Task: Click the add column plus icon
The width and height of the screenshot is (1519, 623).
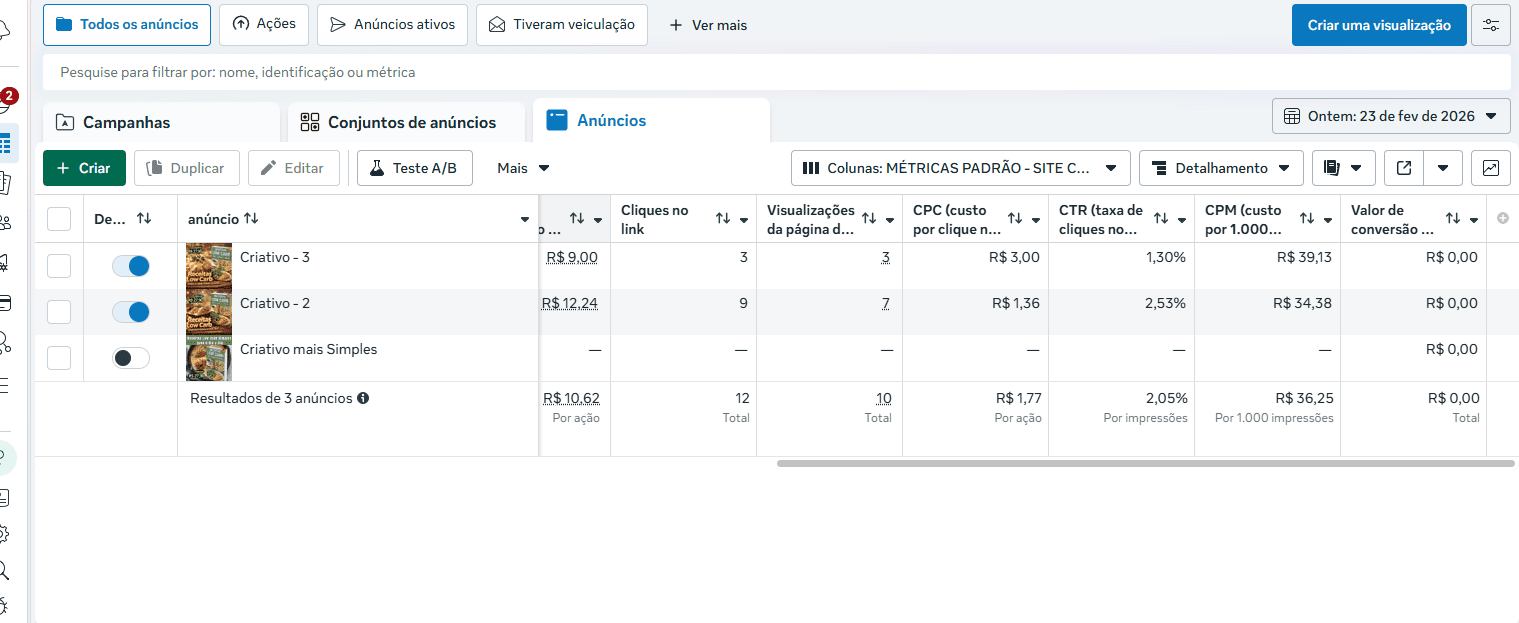Action: click(x=1502, y=219)
